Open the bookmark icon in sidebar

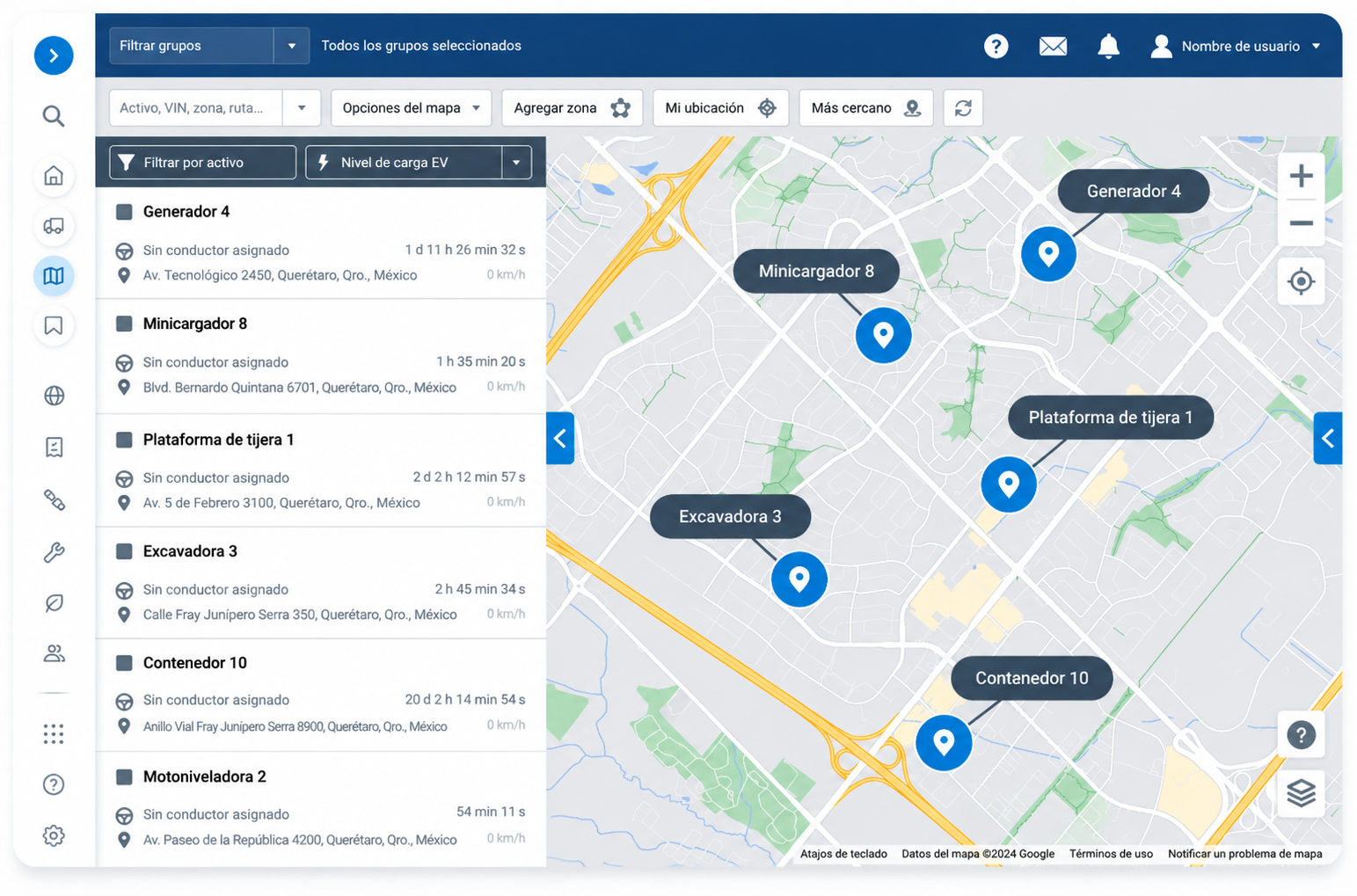pos(54,326)
